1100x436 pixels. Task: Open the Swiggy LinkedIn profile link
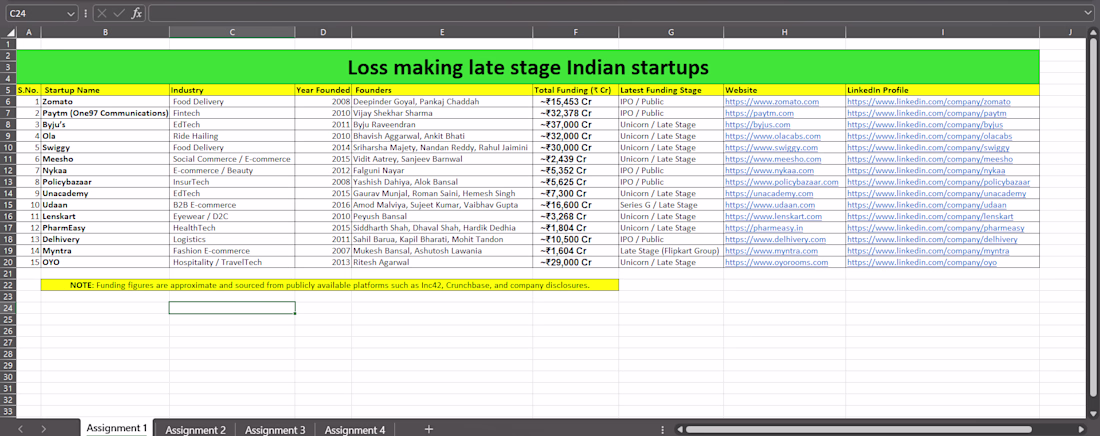coord(928,147)
